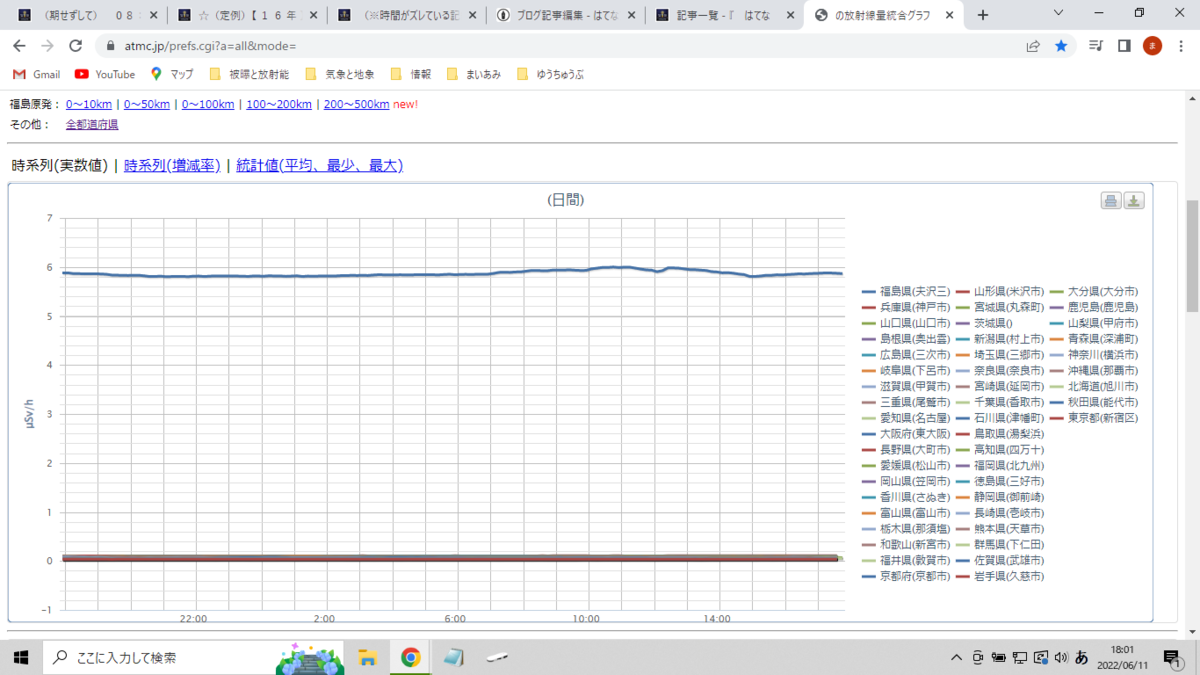Open the notification center icon
This screenshot has width=1200, height=675.
tap(1171, 657)
